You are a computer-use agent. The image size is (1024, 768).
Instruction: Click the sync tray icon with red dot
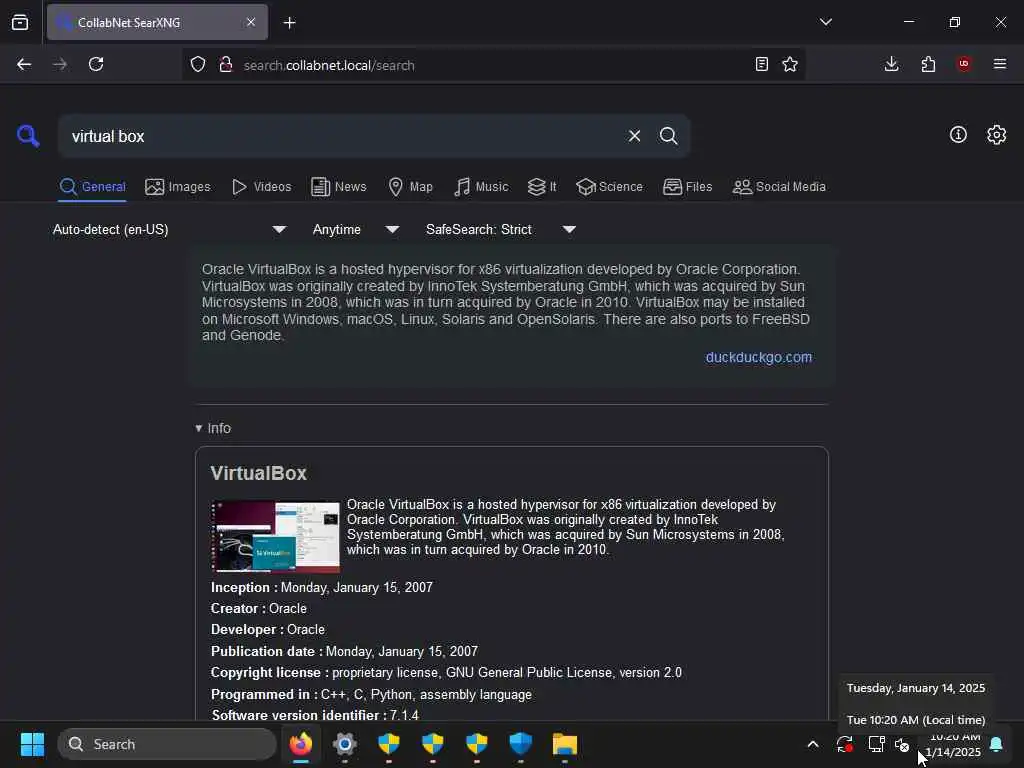[x=844, y=744]
